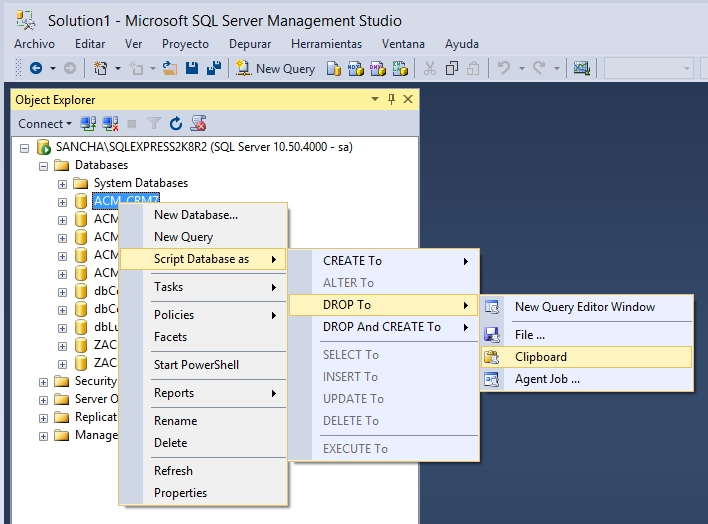
Task: Expand the System Databases folder
Action: coord(62,184)
